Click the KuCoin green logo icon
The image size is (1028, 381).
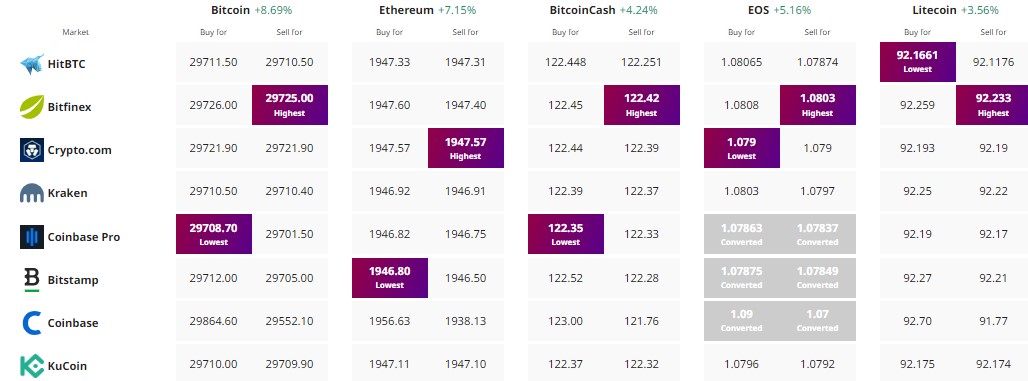coord(32,366)
